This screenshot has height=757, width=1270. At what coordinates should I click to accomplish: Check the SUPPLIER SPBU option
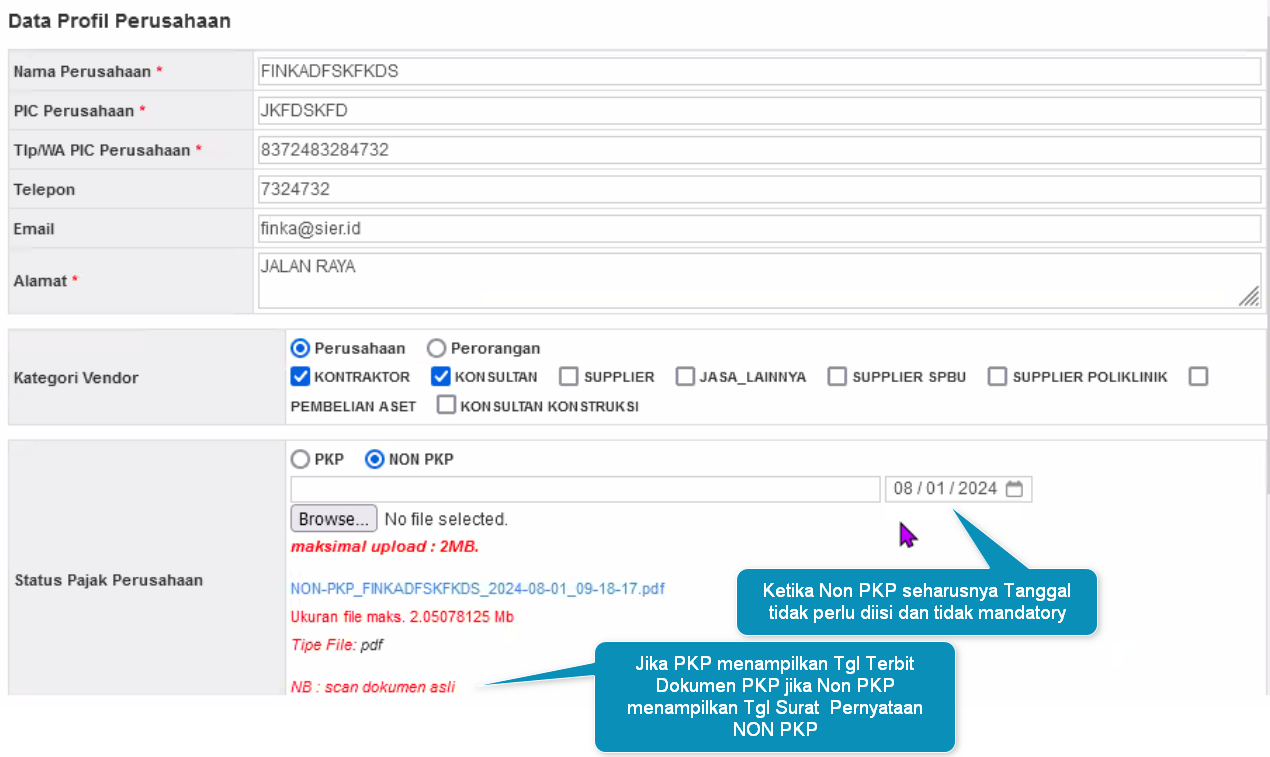837,377
